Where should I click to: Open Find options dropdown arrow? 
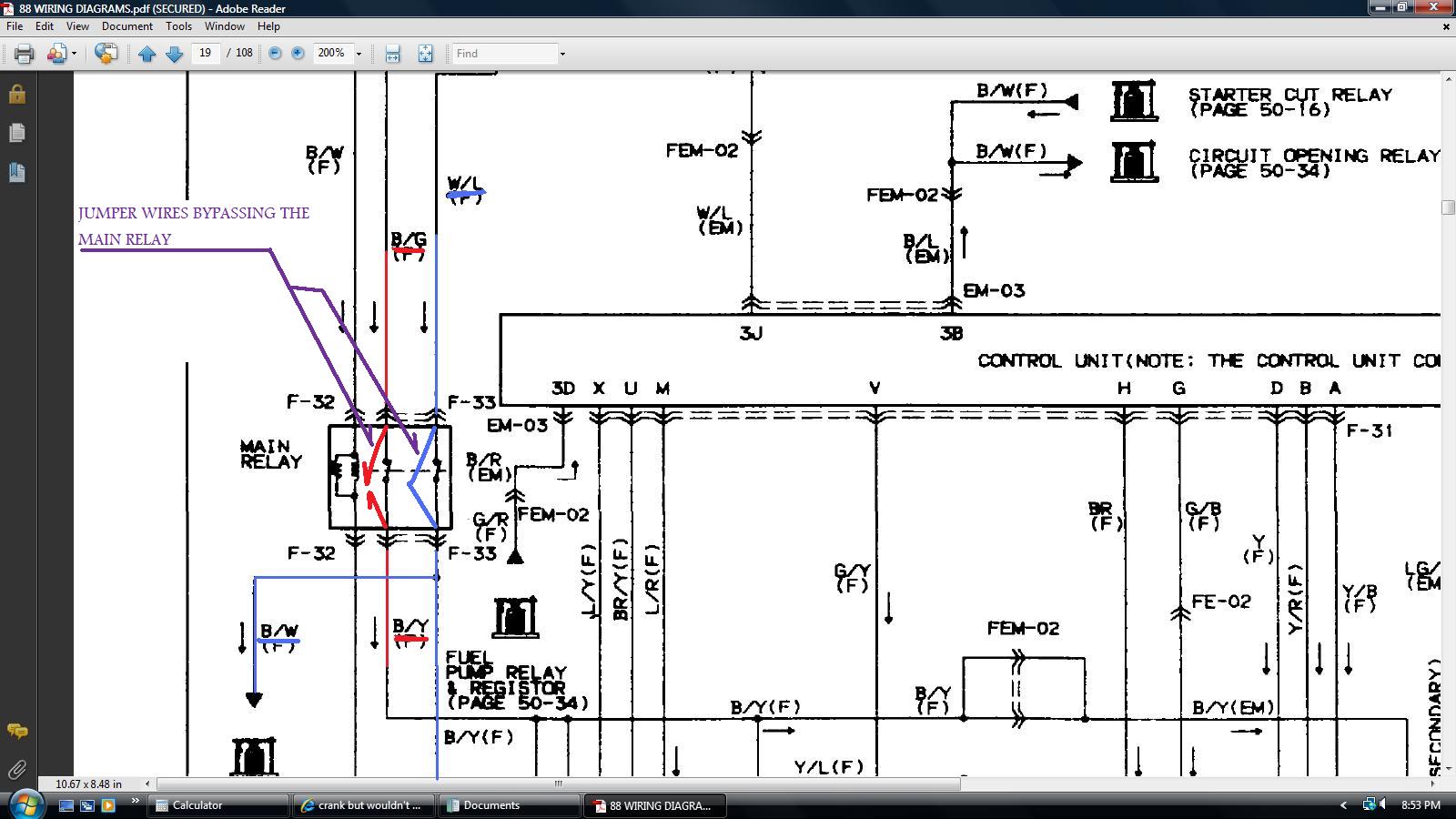(562, 54)
